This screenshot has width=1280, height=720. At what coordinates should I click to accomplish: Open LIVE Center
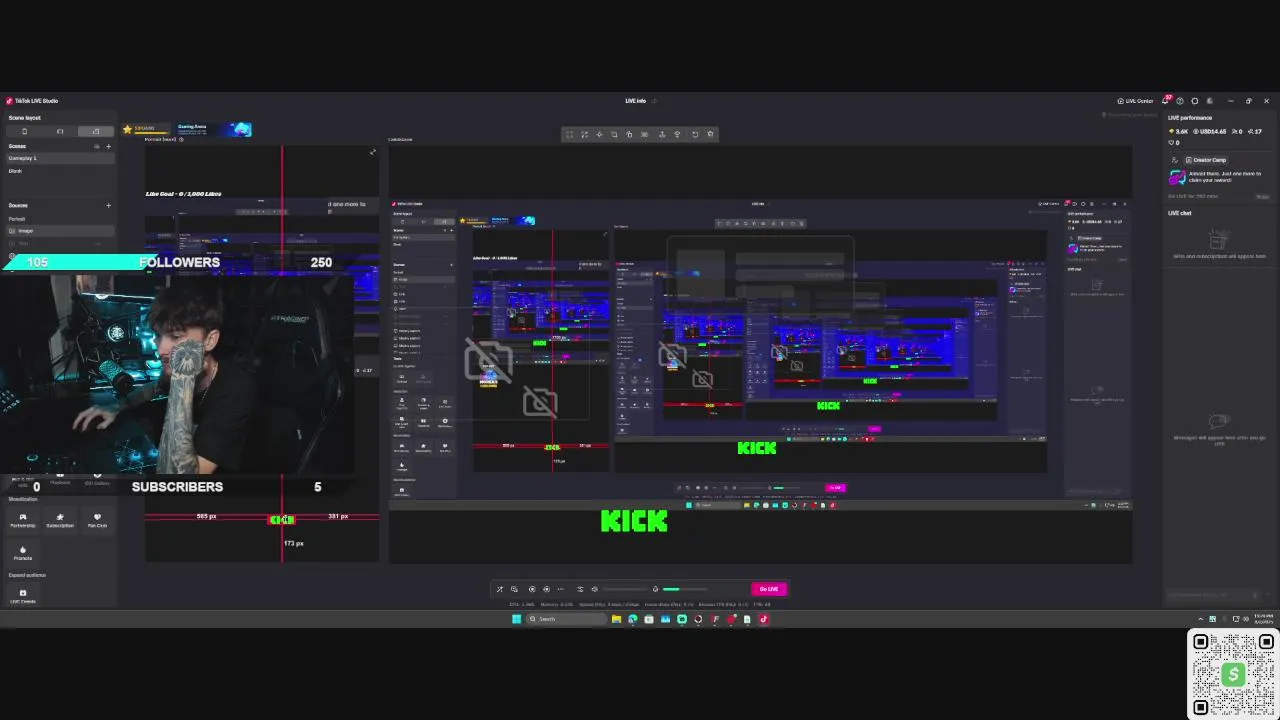click(x=1135, y=101)
